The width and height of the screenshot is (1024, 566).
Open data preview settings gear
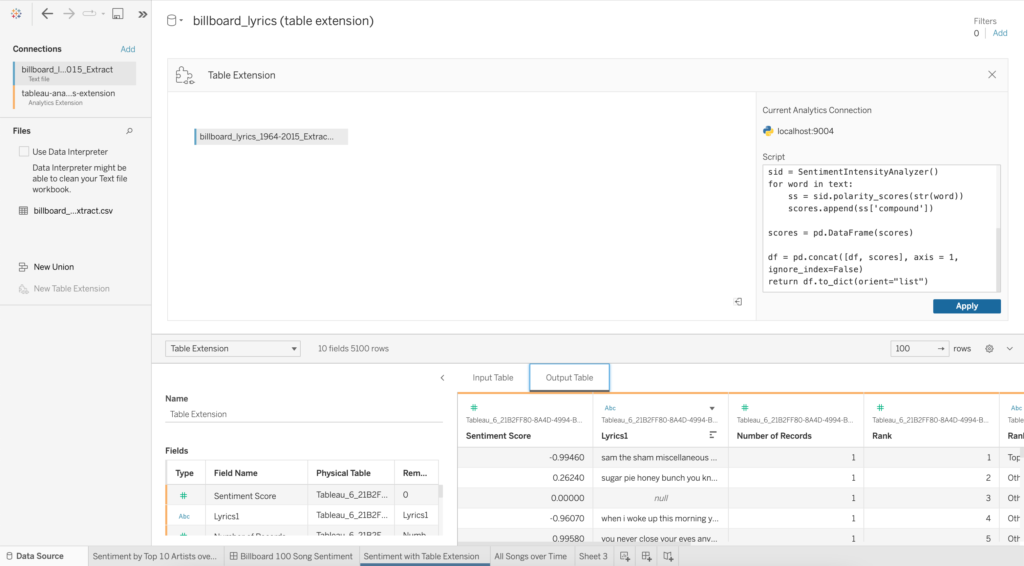click(989, 349)
